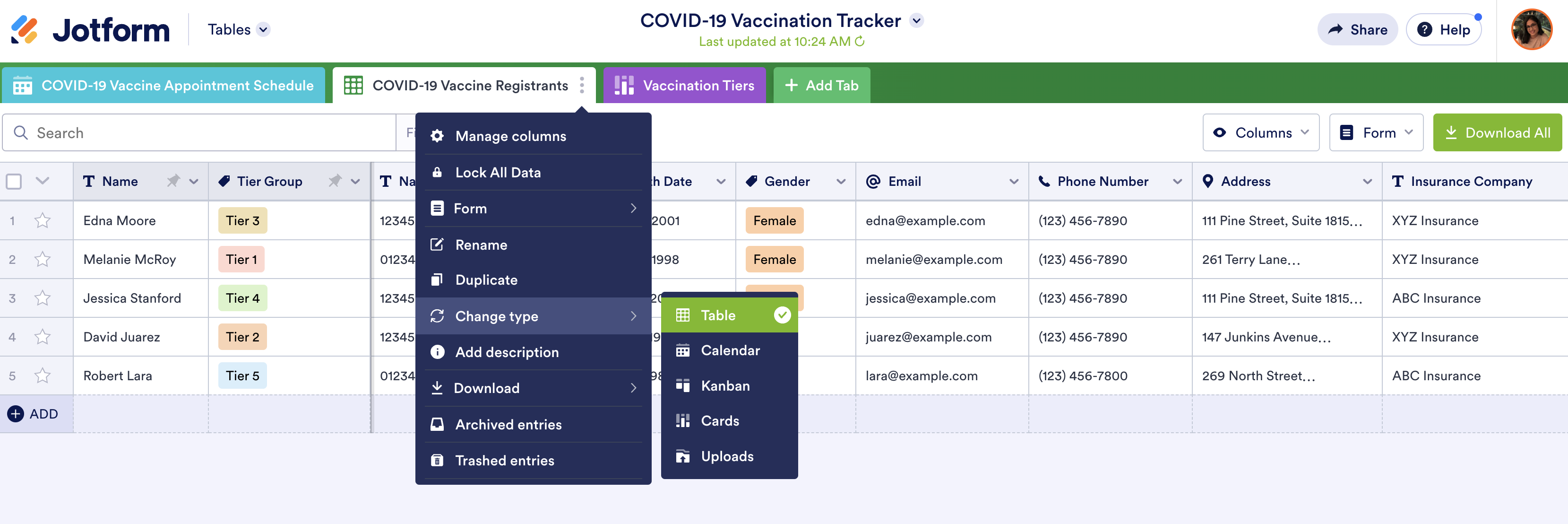Click the Jotform logo
Viewport: 1568px width, 524px height.
click(x=90, y=30)
